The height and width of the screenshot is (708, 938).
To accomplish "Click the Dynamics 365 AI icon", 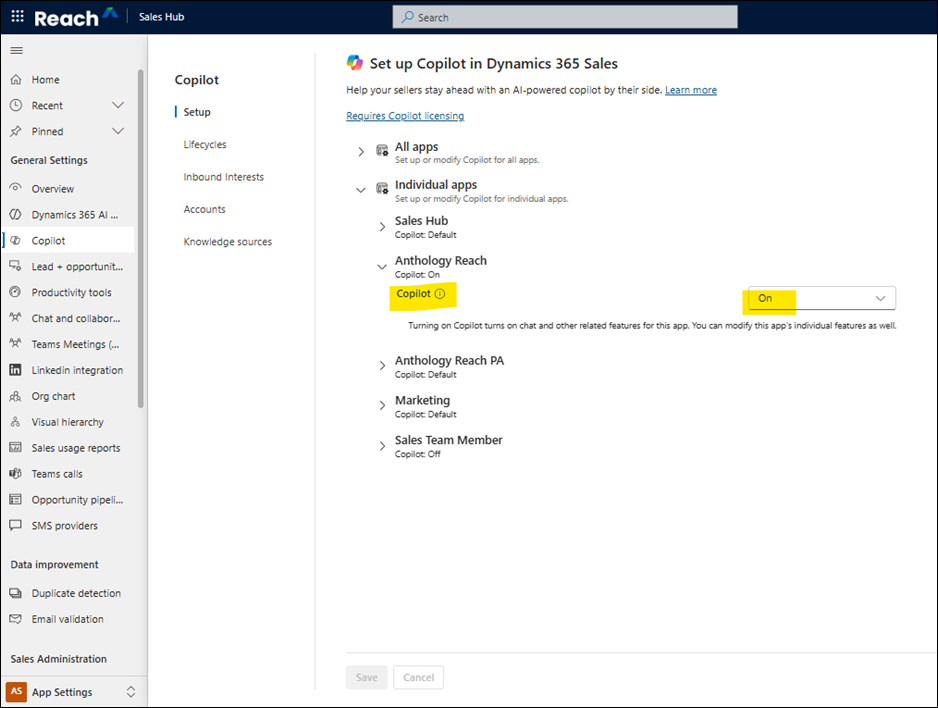I will tap(16, 214).
